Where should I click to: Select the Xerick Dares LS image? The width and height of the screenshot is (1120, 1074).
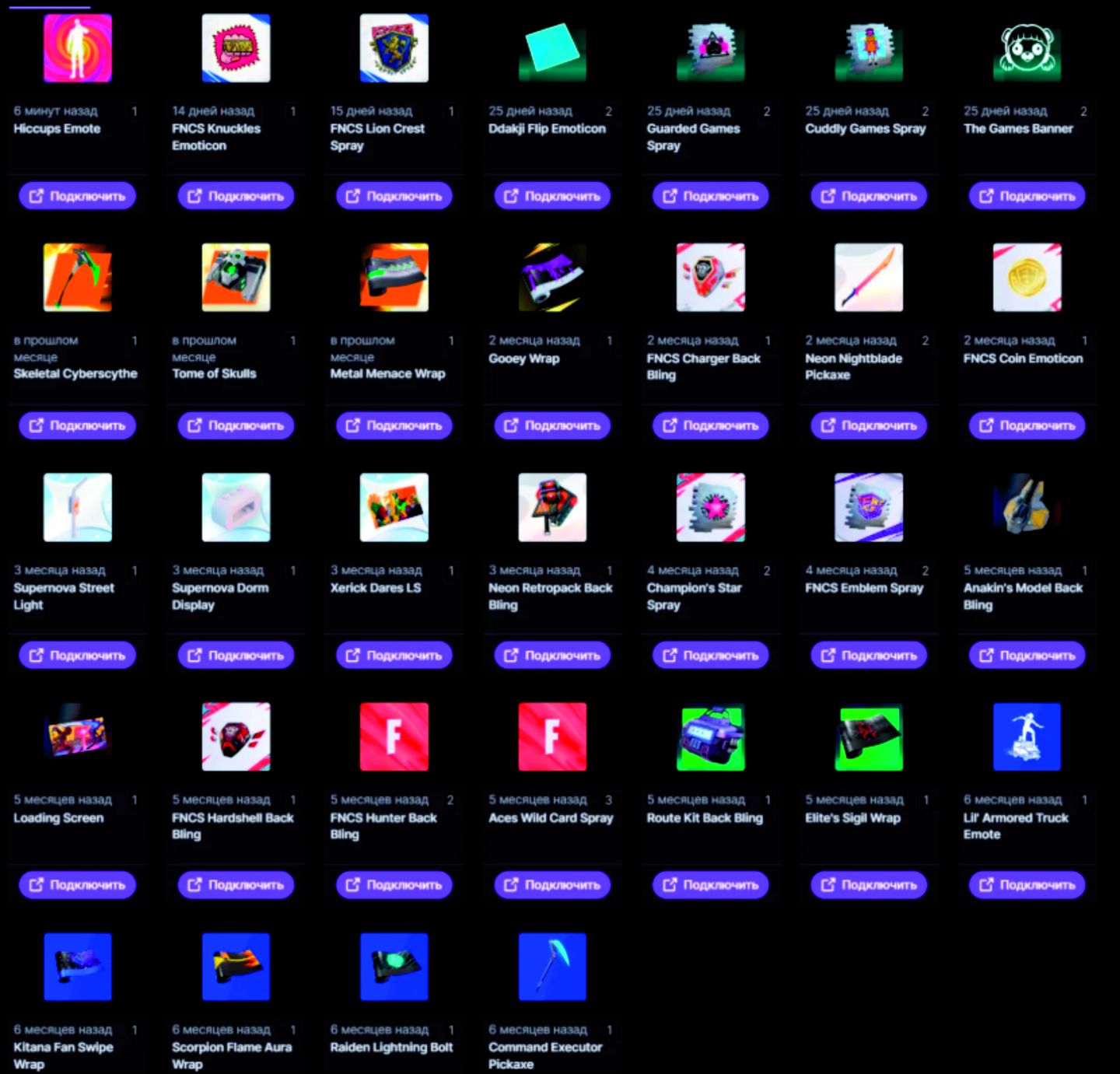pos(394,507)
